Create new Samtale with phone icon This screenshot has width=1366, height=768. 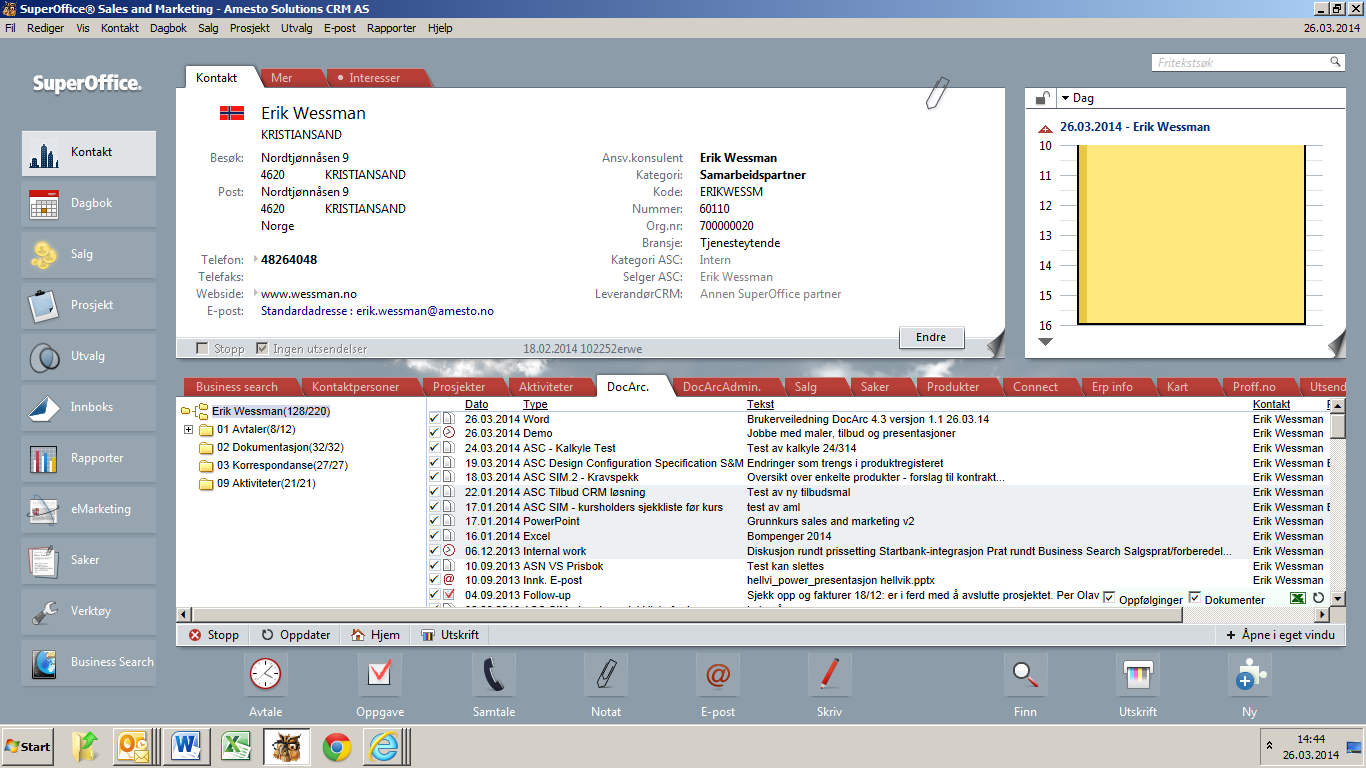(x=494, y=675)
